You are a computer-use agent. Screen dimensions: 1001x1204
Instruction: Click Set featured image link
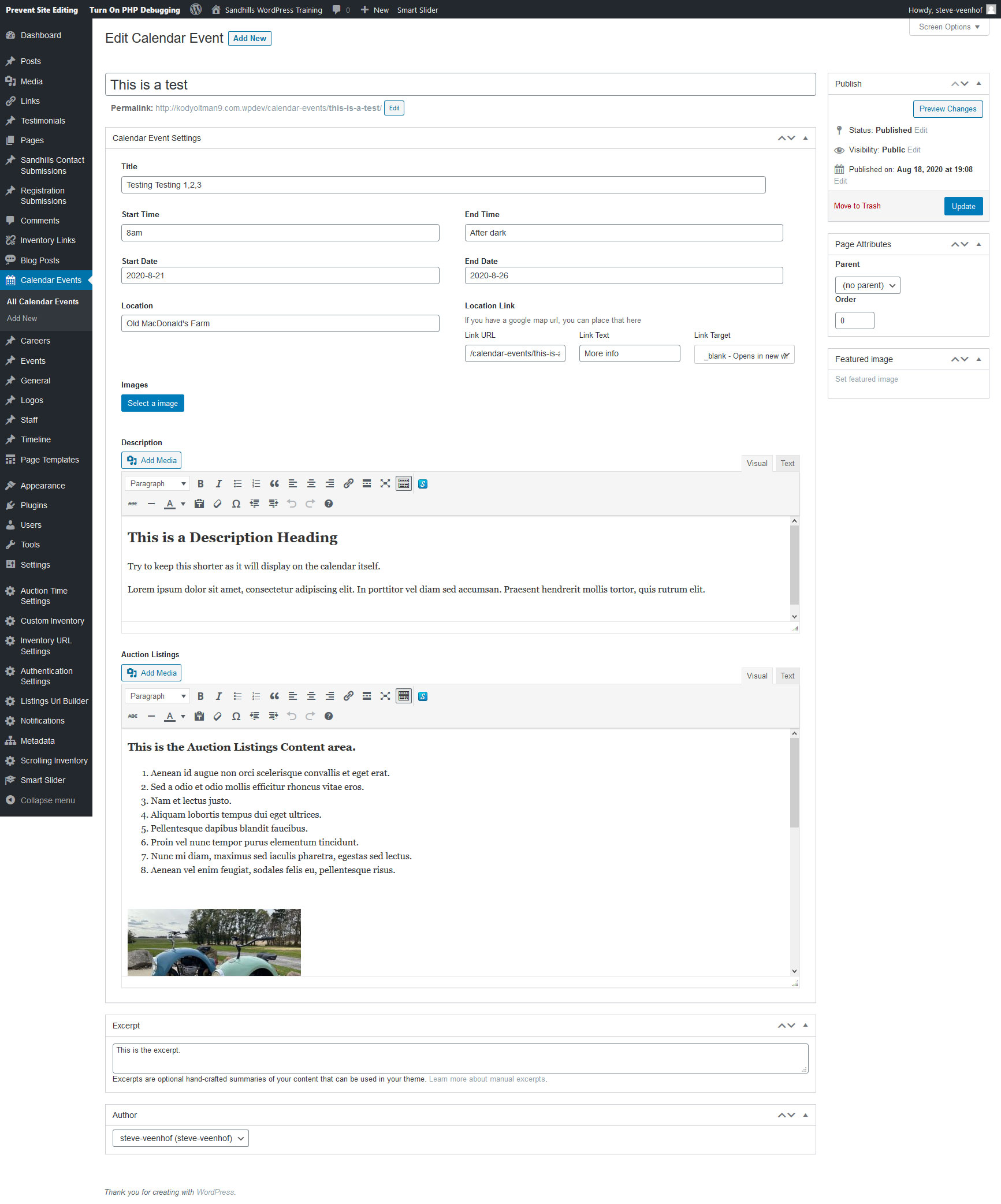tap(866, 379)
